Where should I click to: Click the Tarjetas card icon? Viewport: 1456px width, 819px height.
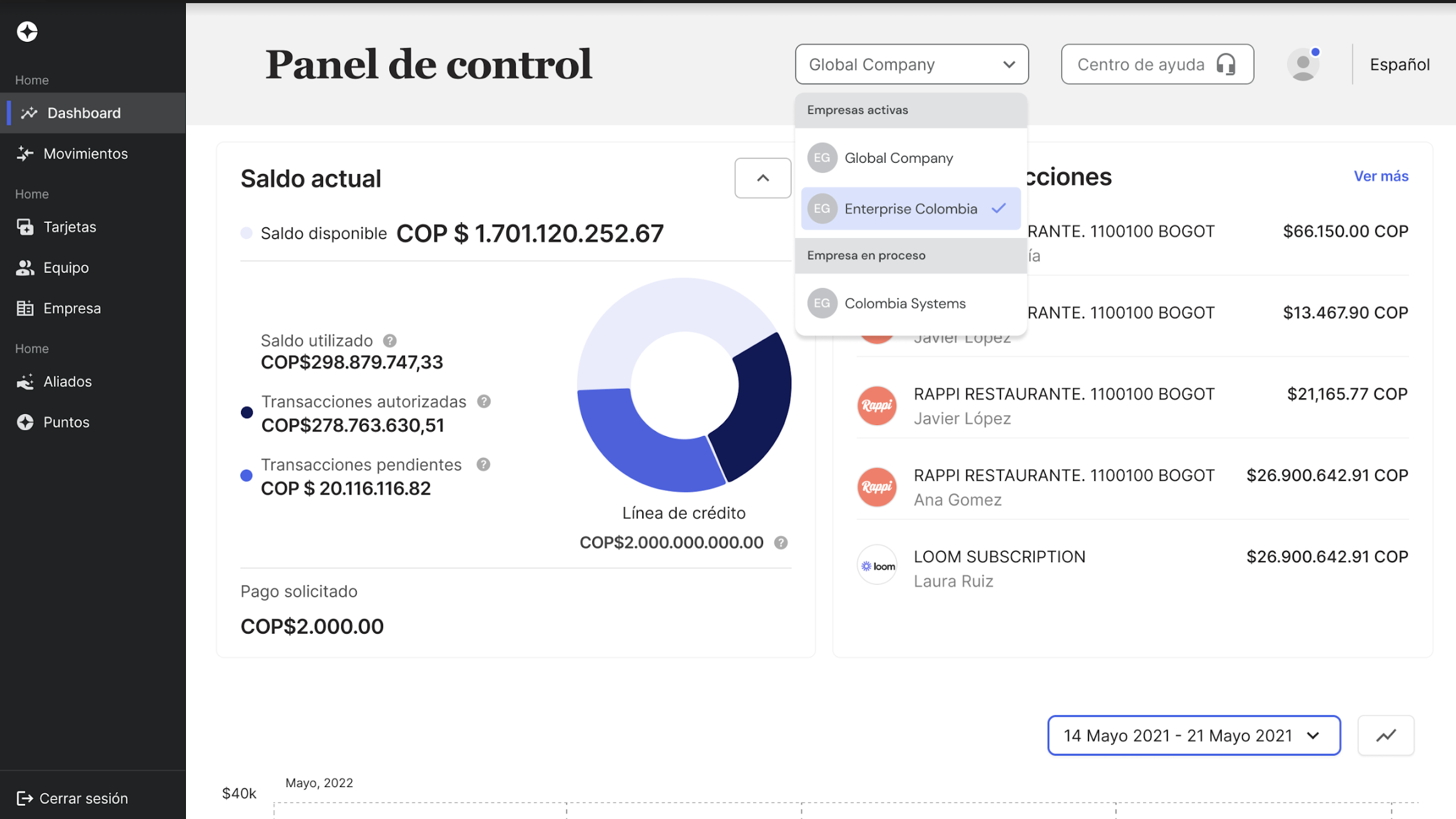[25, 227]
